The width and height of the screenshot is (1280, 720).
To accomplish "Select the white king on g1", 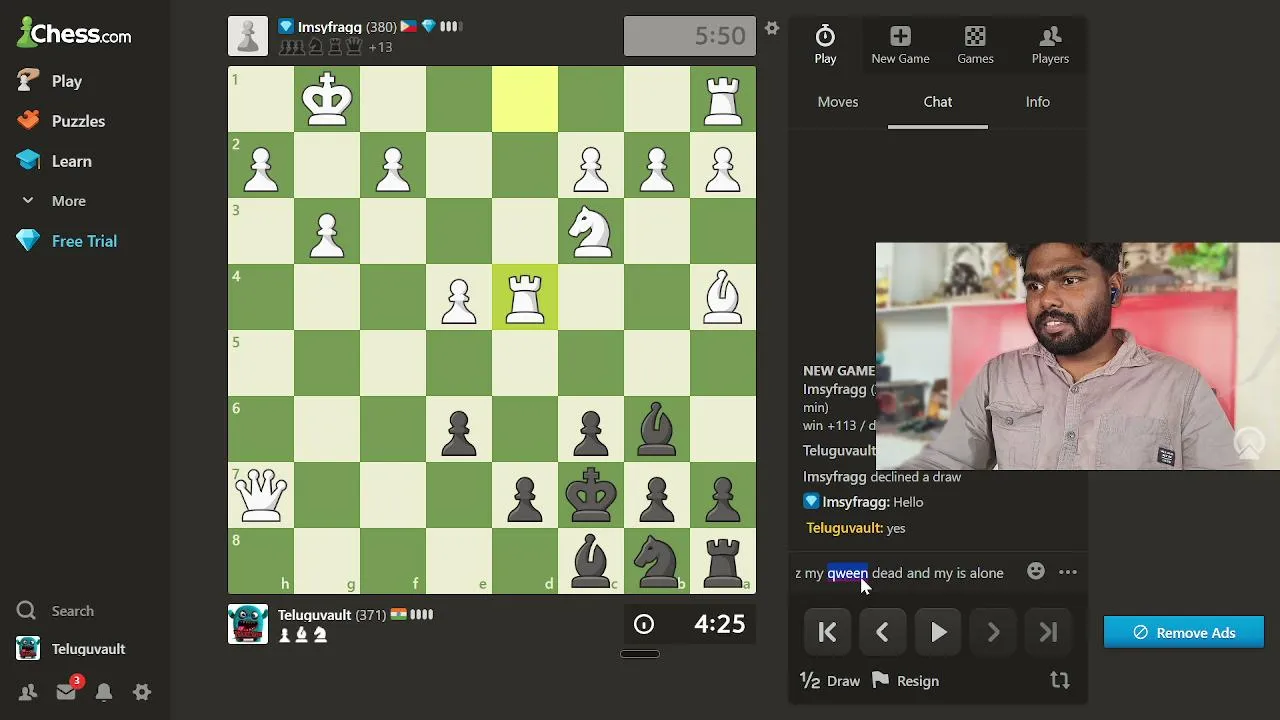I will pos(327,99).
